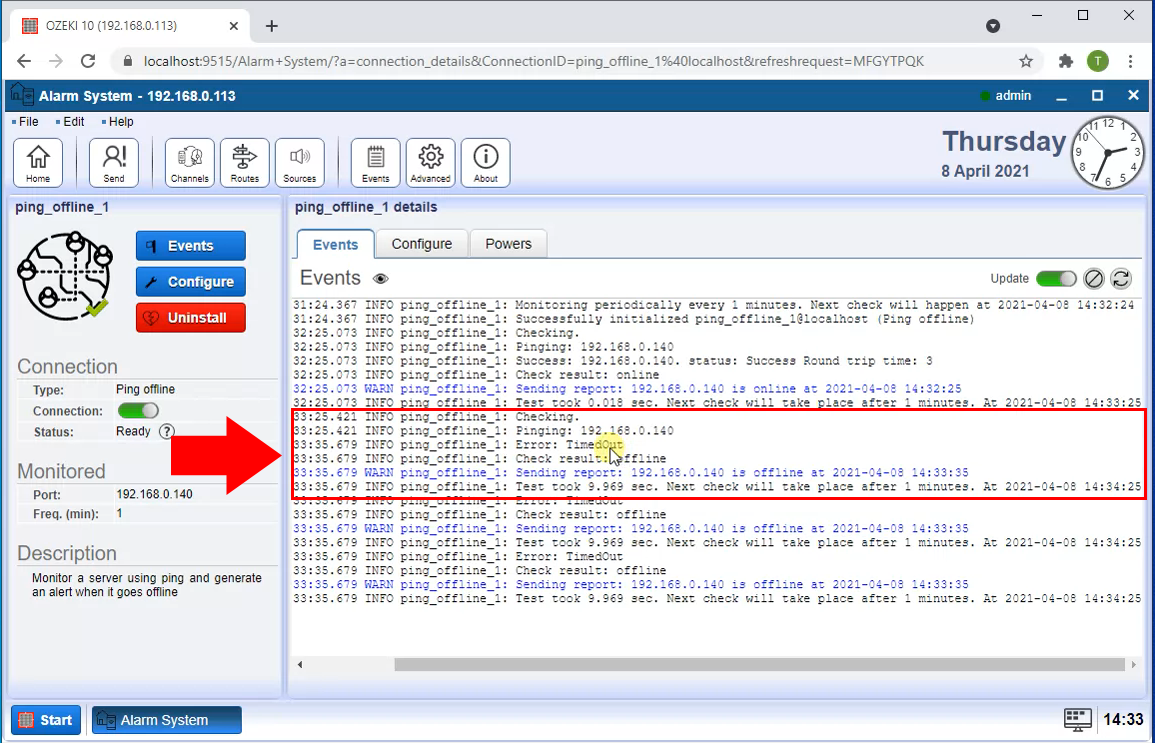The height and width of the screenshot is (743, 1155).
Task: Open the Routes toolbar icon
Action: pos(245,163)
